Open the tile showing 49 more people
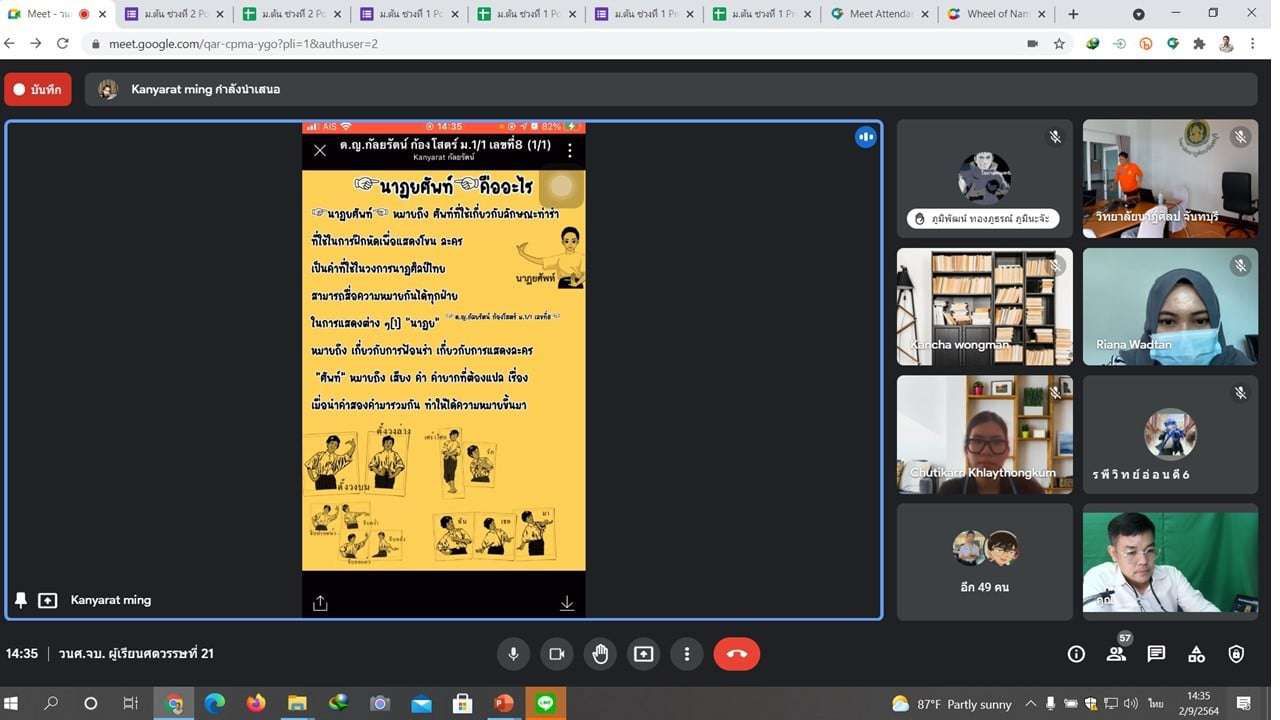Viewport: 1280px width, 720px height. [x=984, y=561]
